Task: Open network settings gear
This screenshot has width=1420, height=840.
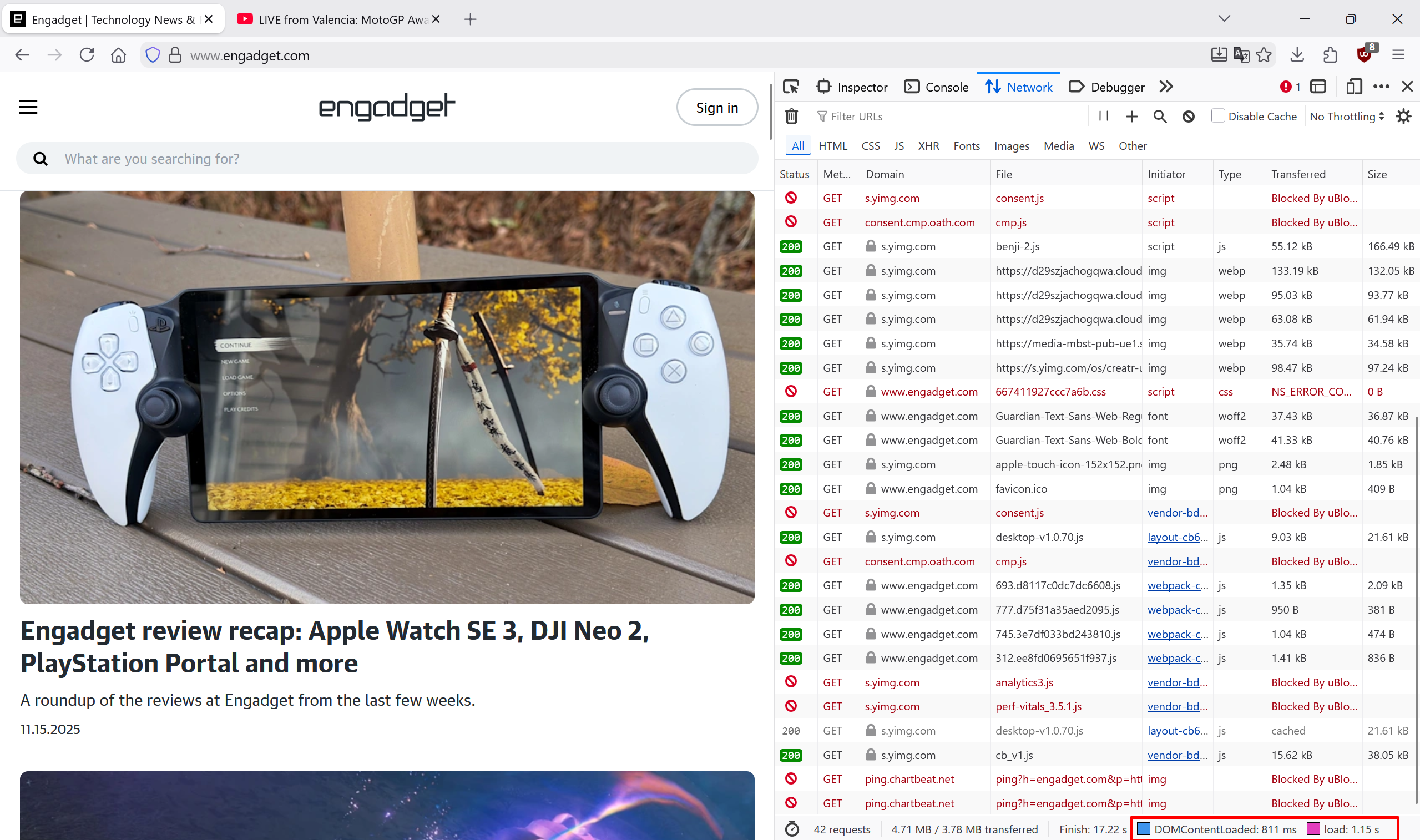Action: tap(1403, 117)
